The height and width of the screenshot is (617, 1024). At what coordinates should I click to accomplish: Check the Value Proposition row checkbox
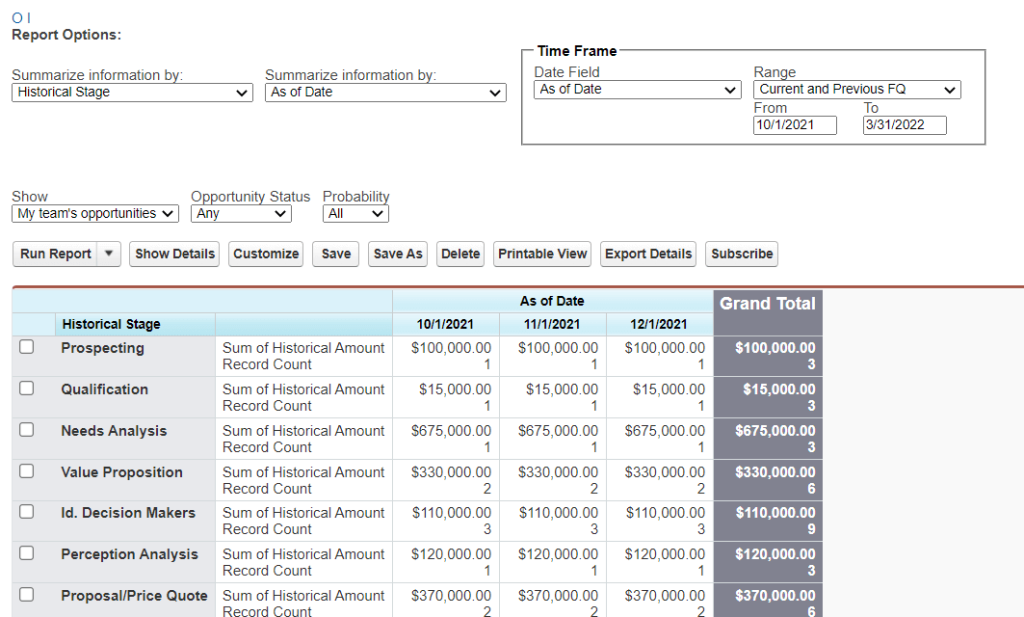tap(26, 471)
